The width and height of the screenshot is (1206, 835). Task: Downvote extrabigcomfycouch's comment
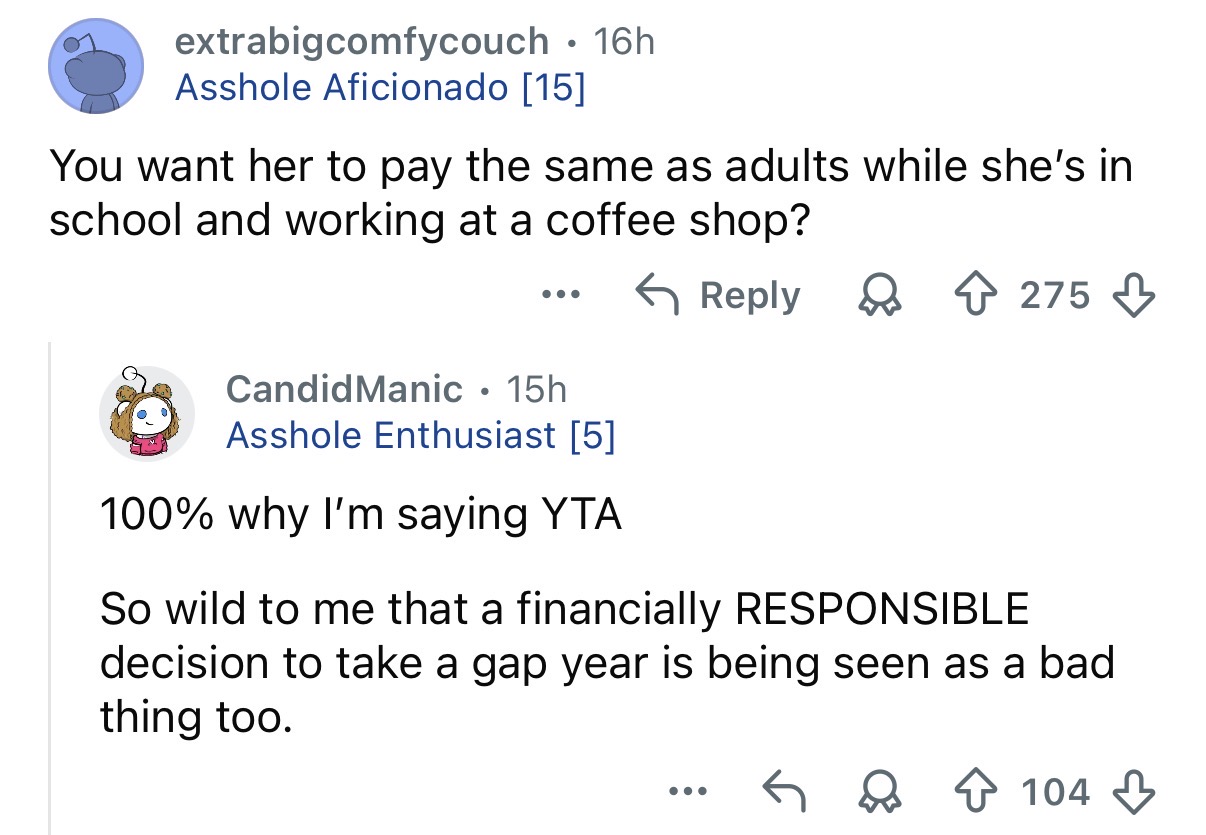[1138, 295]
